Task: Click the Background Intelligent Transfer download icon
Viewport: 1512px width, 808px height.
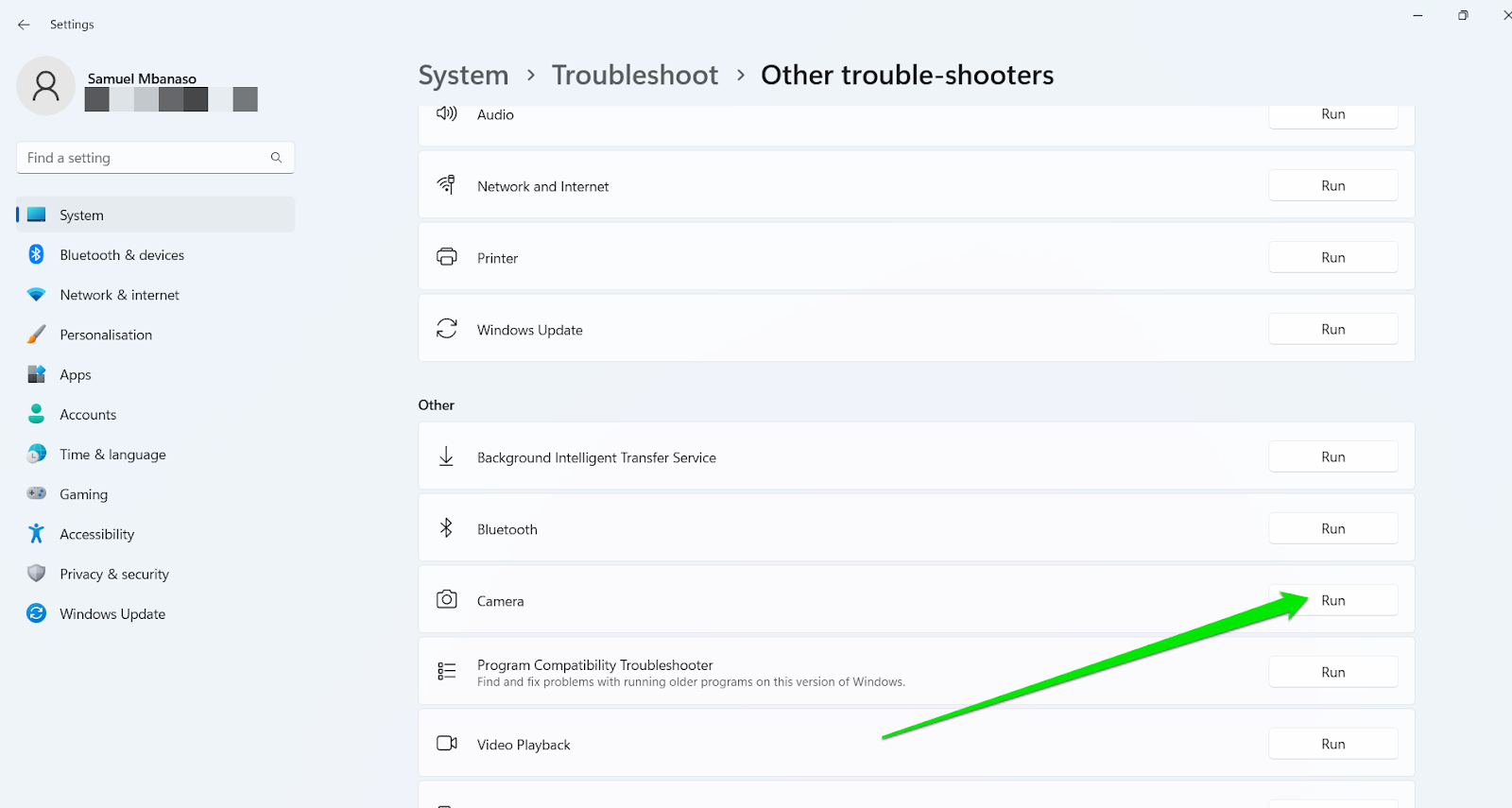Action: tap(447, 456)
